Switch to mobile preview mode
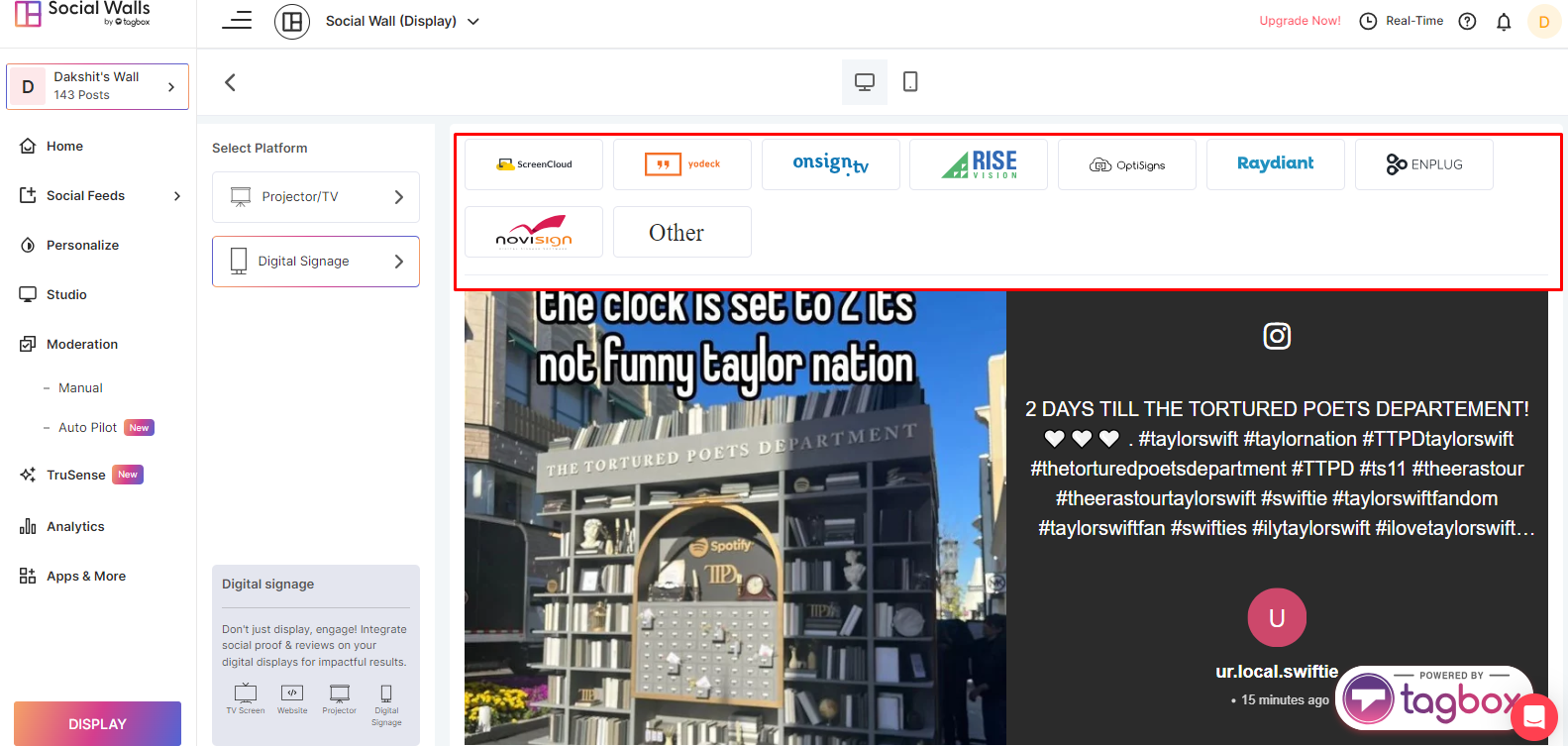Screen dimensions: 1568x746 pos(910,81)
